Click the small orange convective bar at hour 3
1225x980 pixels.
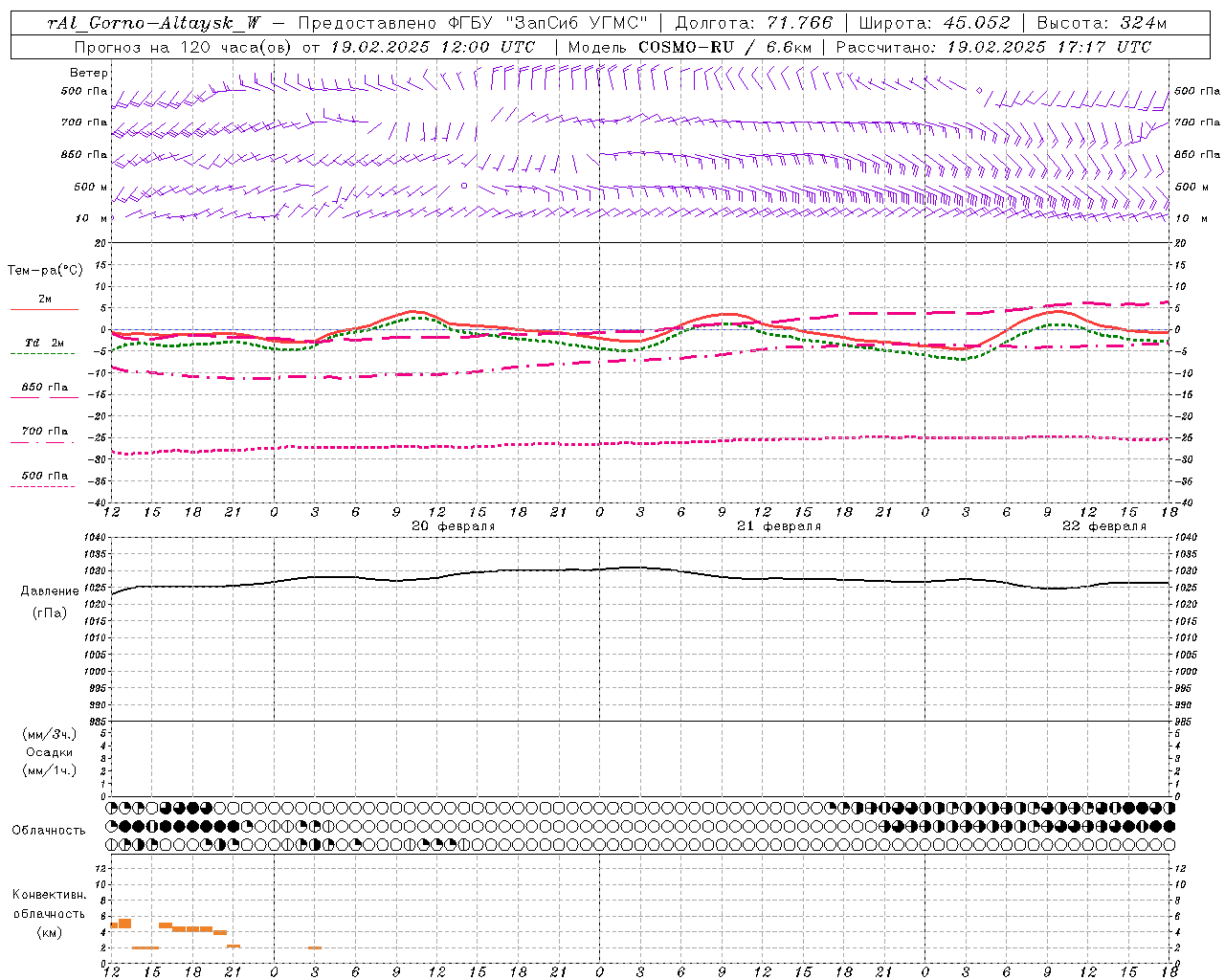(315, 947)
